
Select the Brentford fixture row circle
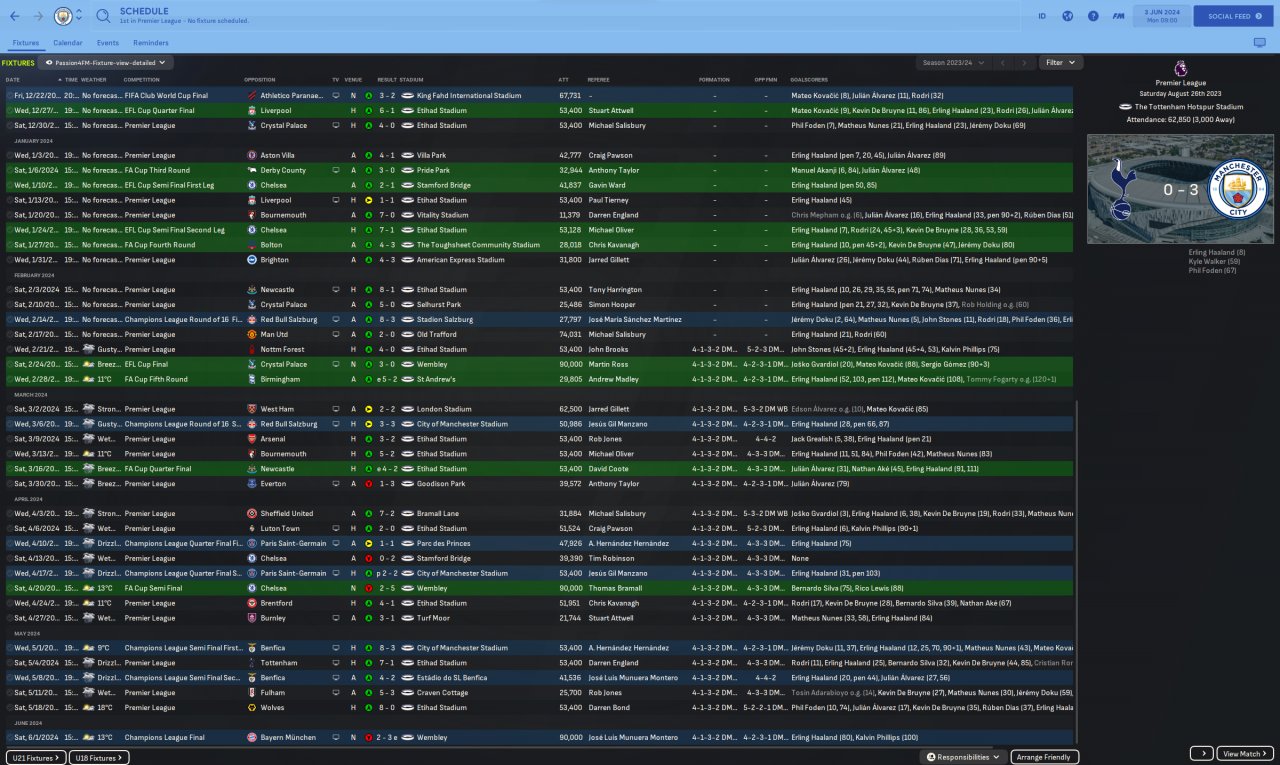10,603
